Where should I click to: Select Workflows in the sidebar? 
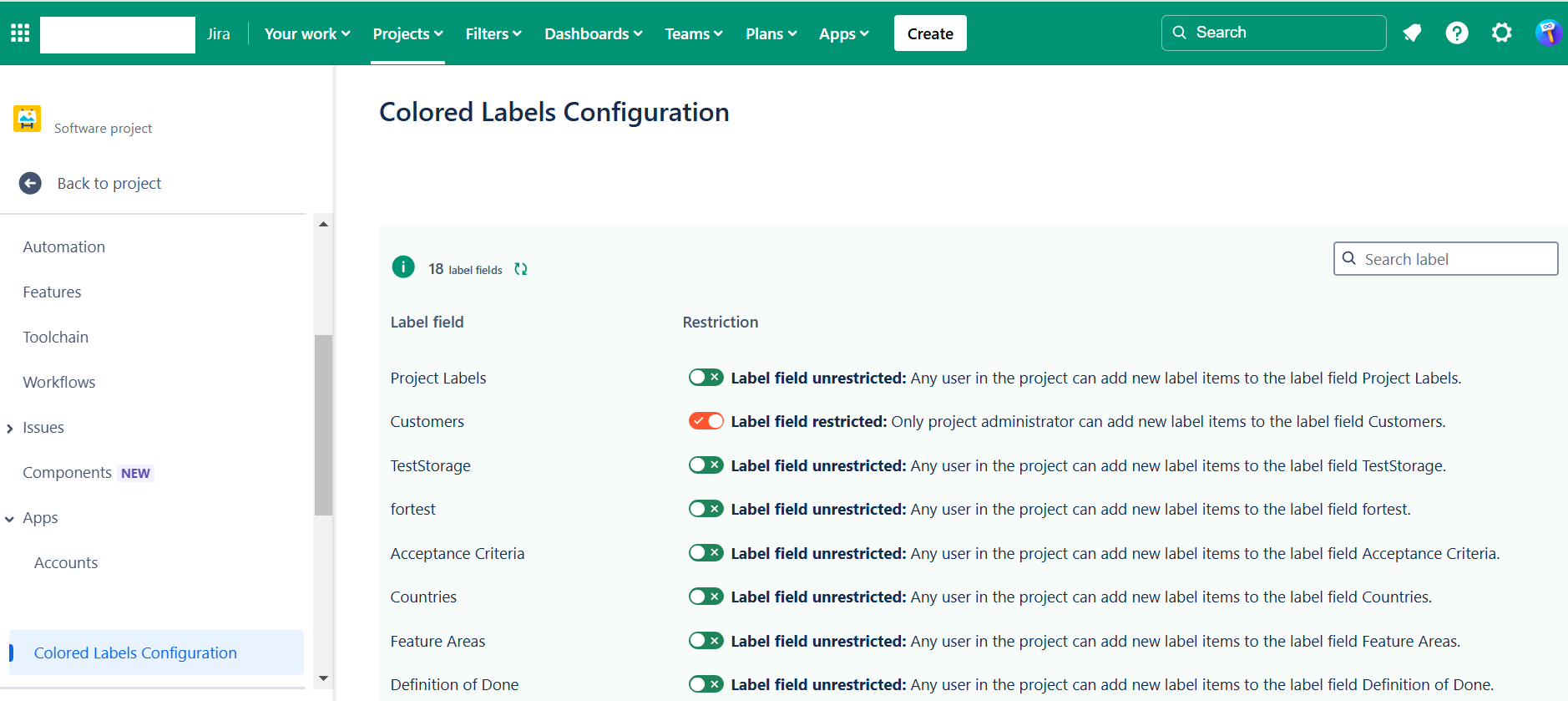(x=59, y=383)
